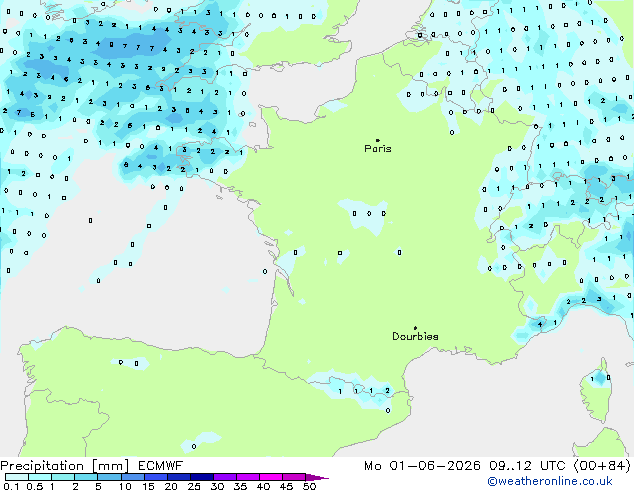Pick magenta legend swatch between 40 and 45
This screenshot has height=490, width=634.
pyautogui.click(x=271, y=477)
